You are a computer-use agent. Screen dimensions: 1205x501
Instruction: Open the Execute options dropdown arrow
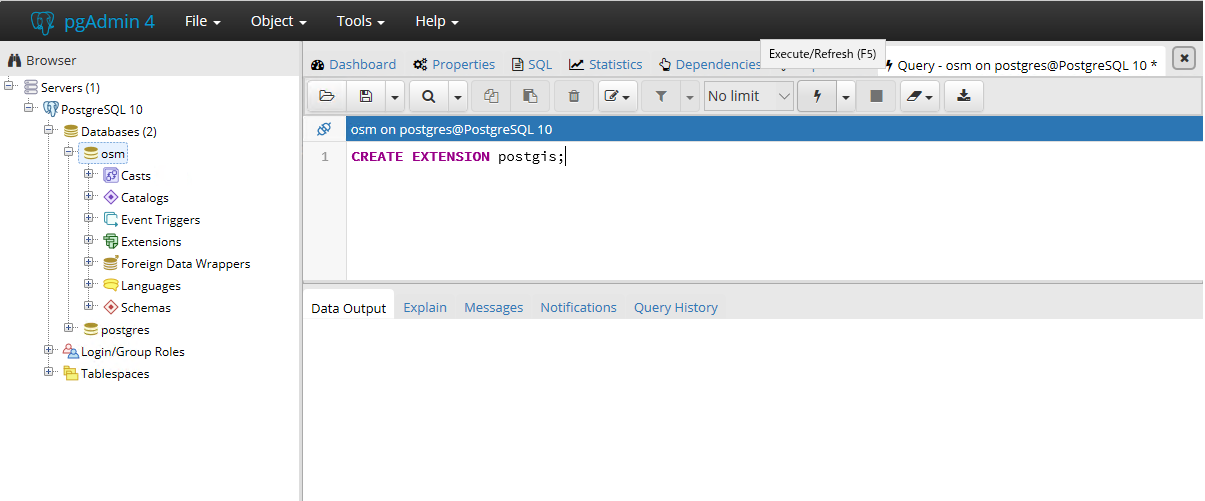pyautogui.click(x=846, y=96)
